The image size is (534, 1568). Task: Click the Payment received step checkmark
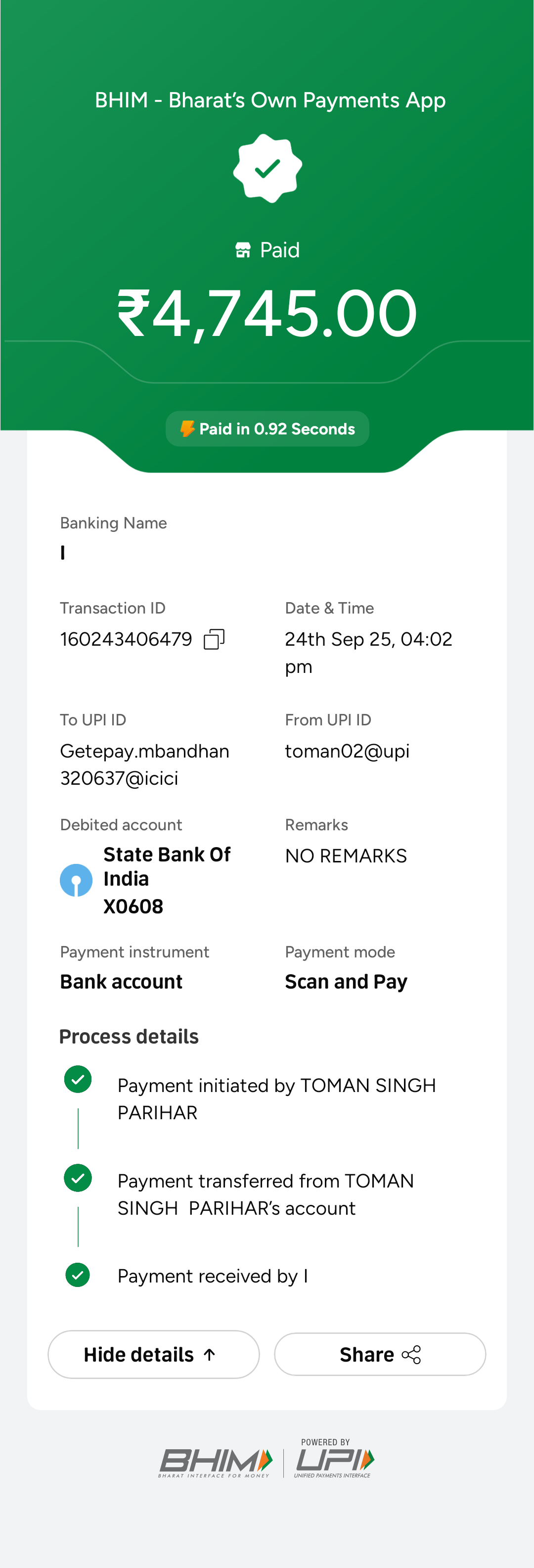tap(78, 1275)
